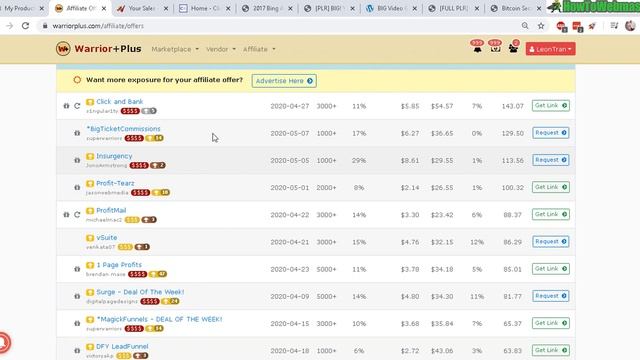This screenshot has height=360, width=640.
Task: Open the Insurgency offer link
Action: tap(114, 156)
